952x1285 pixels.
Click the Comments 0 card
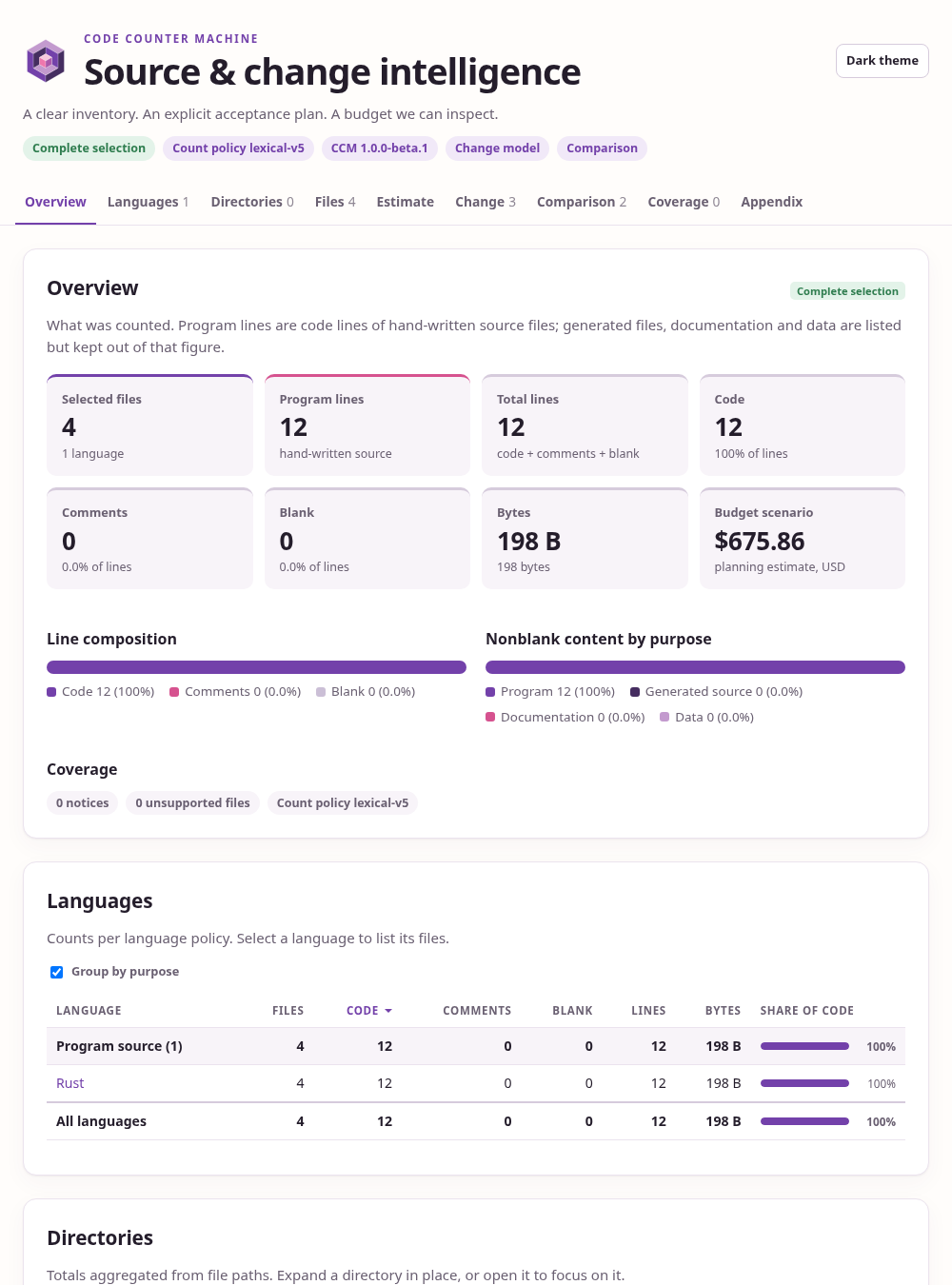149,538
